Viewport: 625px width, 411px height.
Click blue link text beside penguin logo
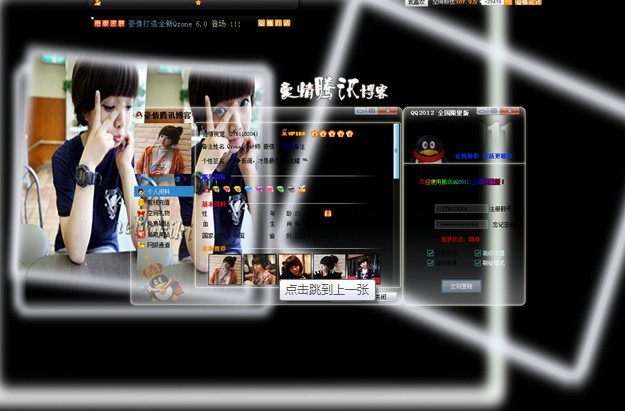483,156
